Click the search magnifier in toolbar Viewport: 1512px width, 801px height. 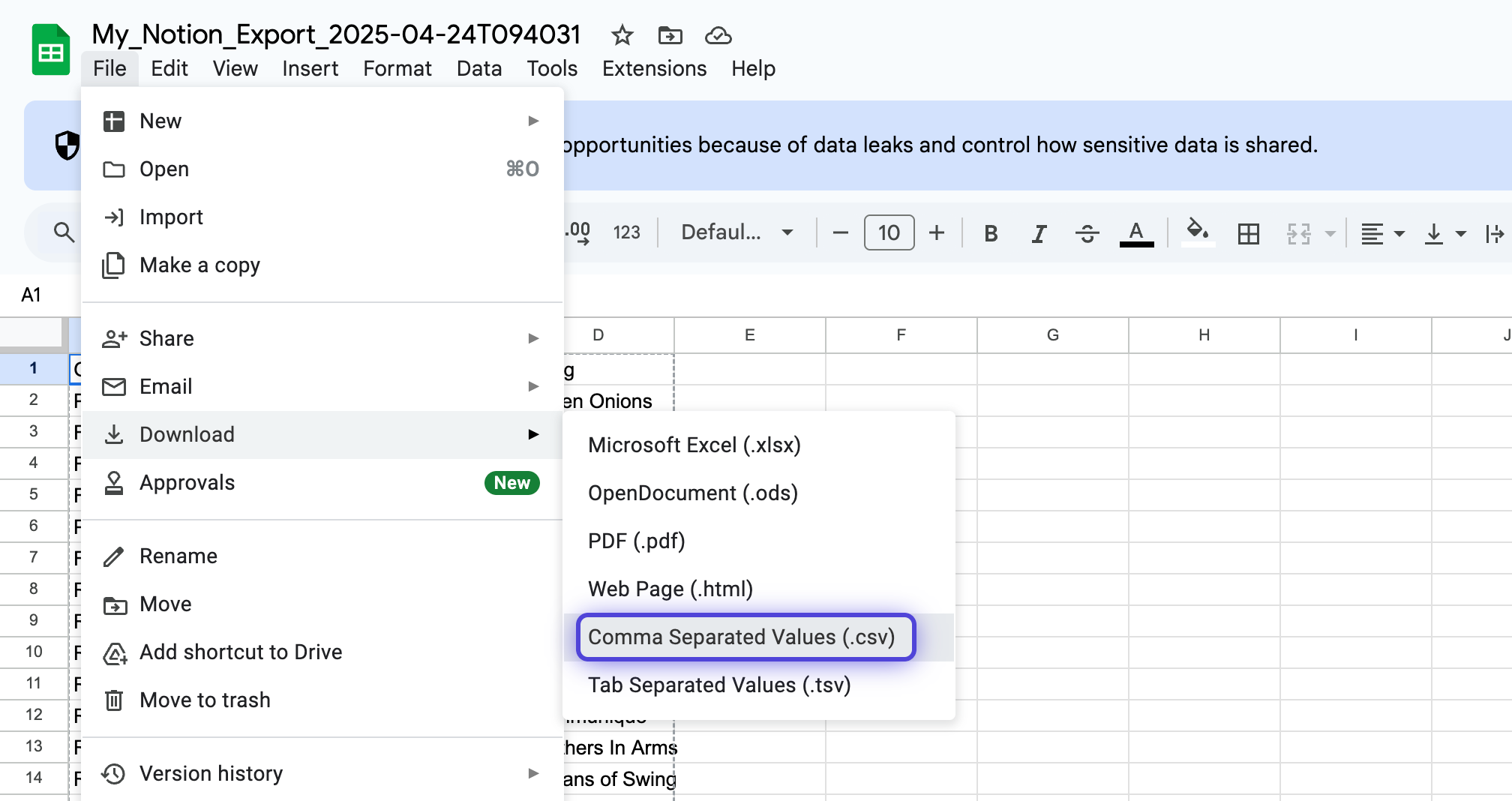tap(64, 232)
